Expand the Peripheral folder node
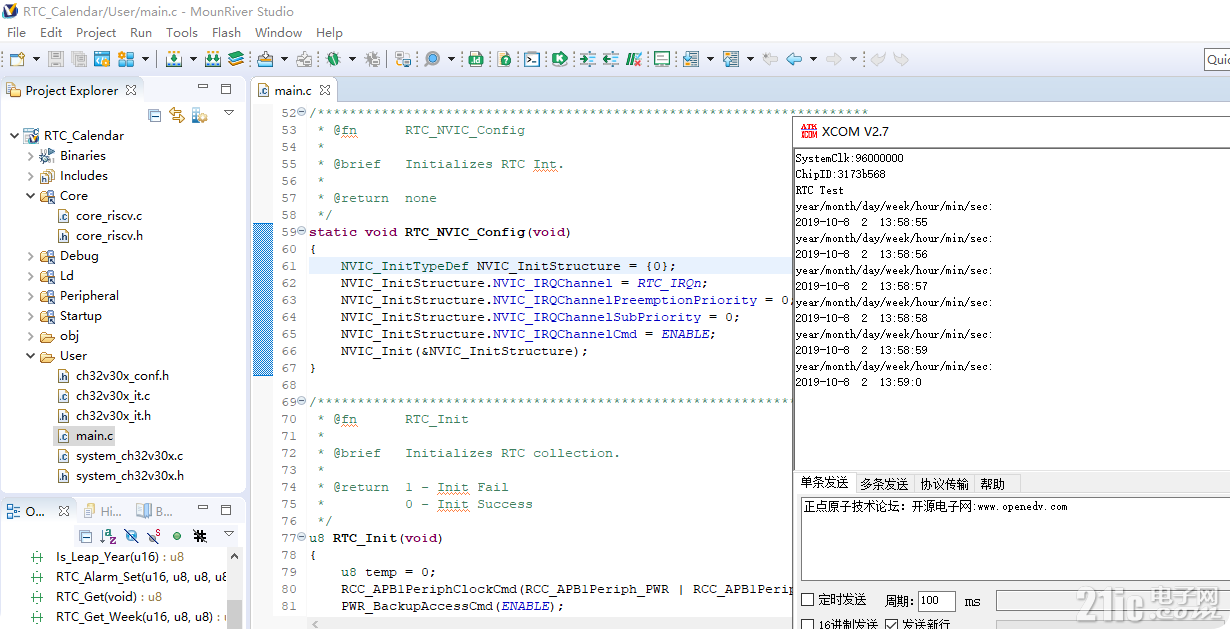 tap(30, 296)
